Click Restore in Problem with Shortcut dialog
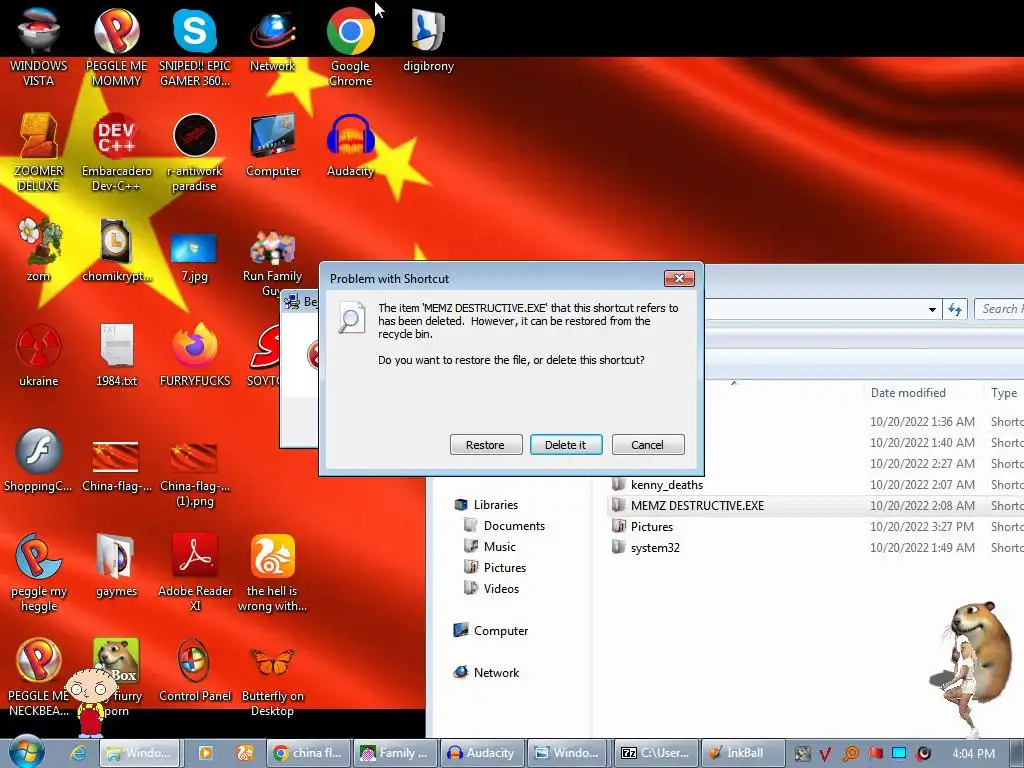The image size is (1024, 768). [x=486, y=445]
